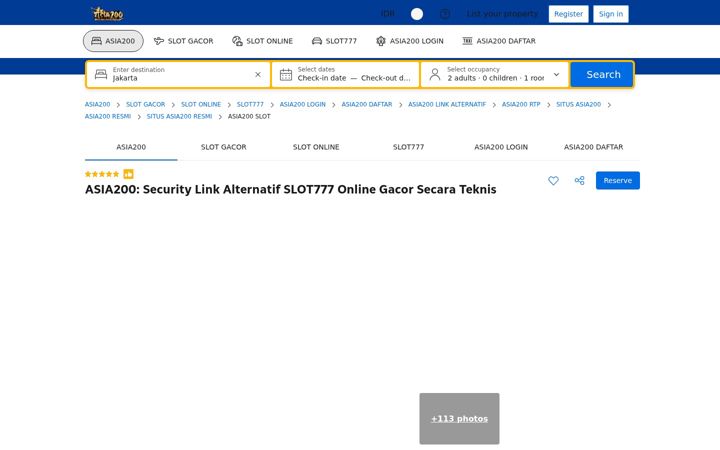Open the Sign in button

click(x=611, y=14)
